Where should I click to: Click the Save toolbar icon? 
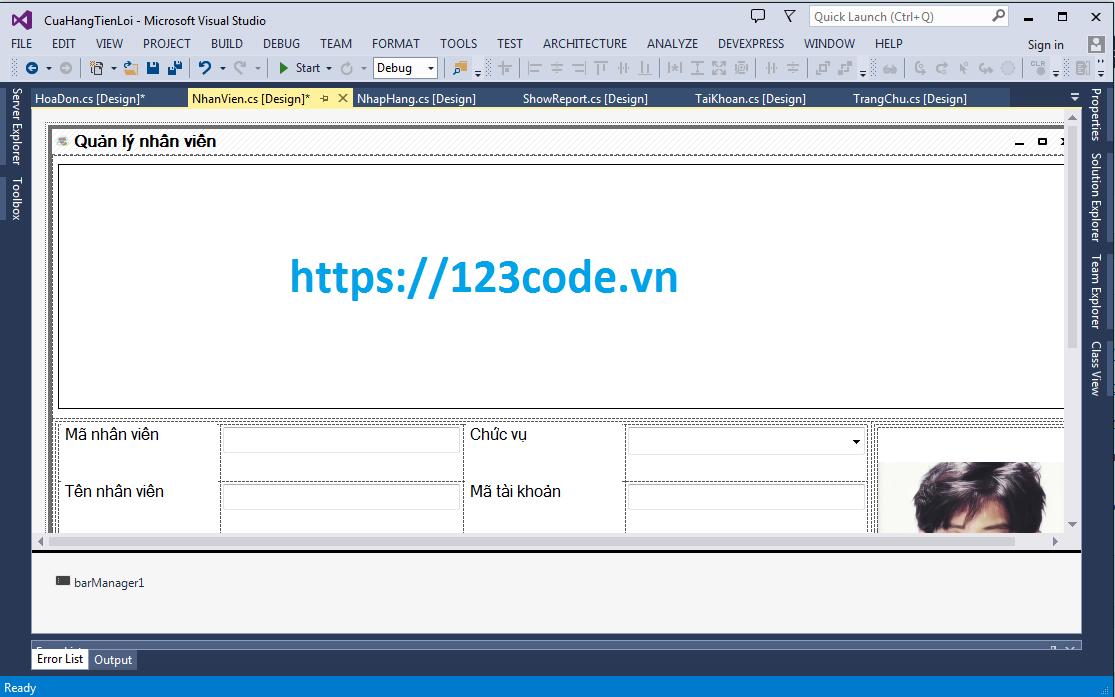pos(153,68)
